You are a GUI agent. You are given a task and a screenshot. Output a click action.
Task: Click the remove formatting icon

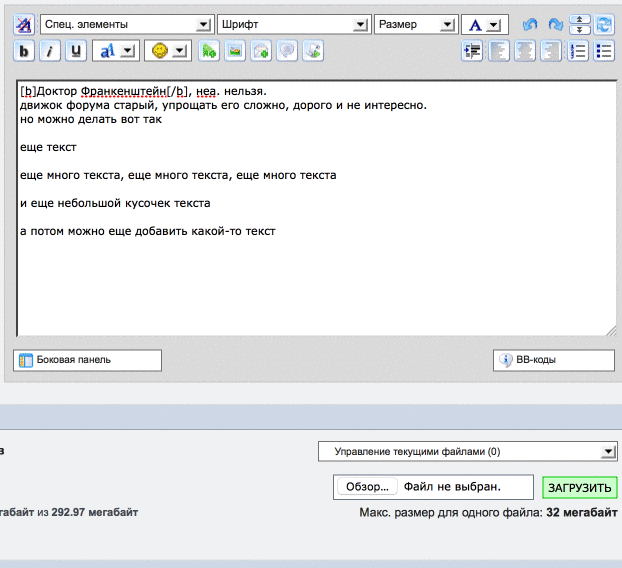pos(24,24)
